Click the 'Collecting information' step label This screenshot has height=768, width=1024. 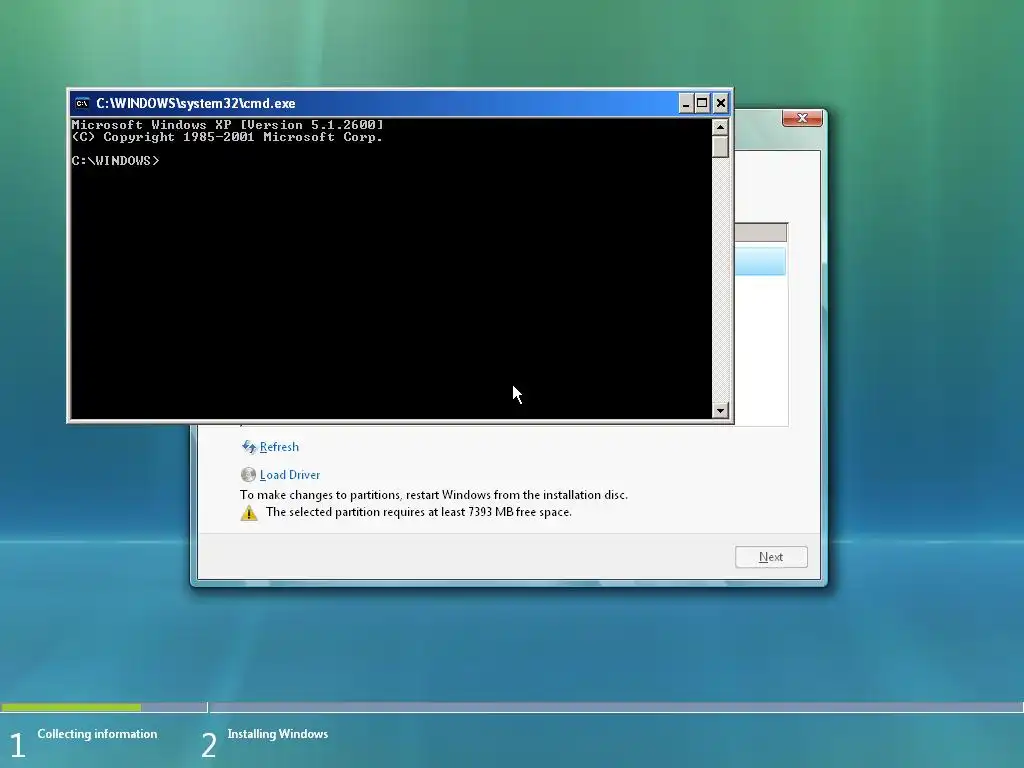point(97,734)
